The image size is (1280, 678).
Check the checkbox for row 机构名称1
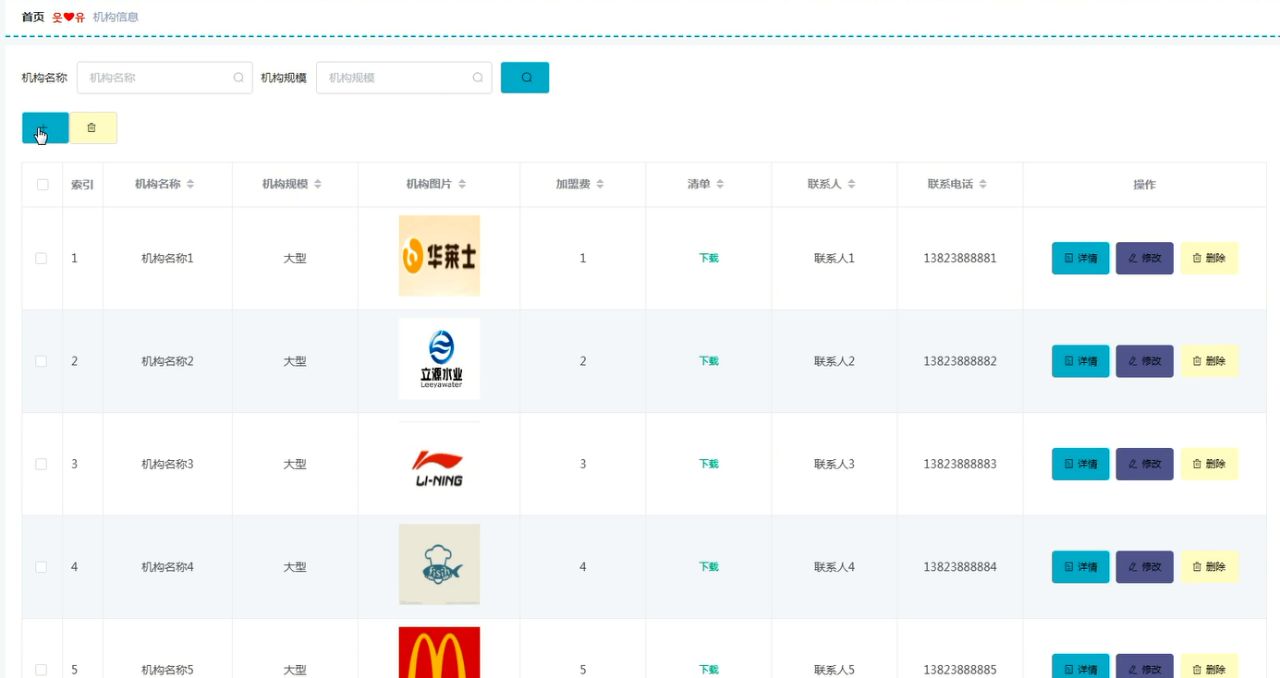tap(41, 258)
